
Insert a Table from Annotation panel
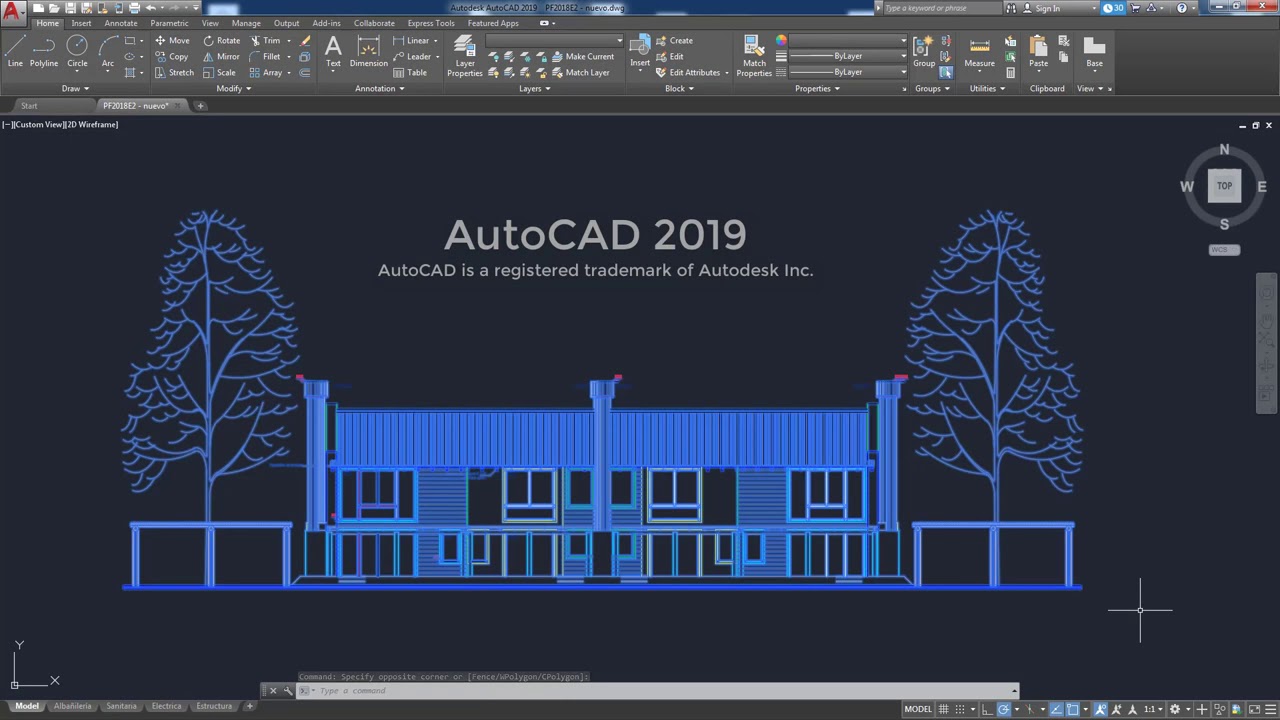(x=410, y=73)
